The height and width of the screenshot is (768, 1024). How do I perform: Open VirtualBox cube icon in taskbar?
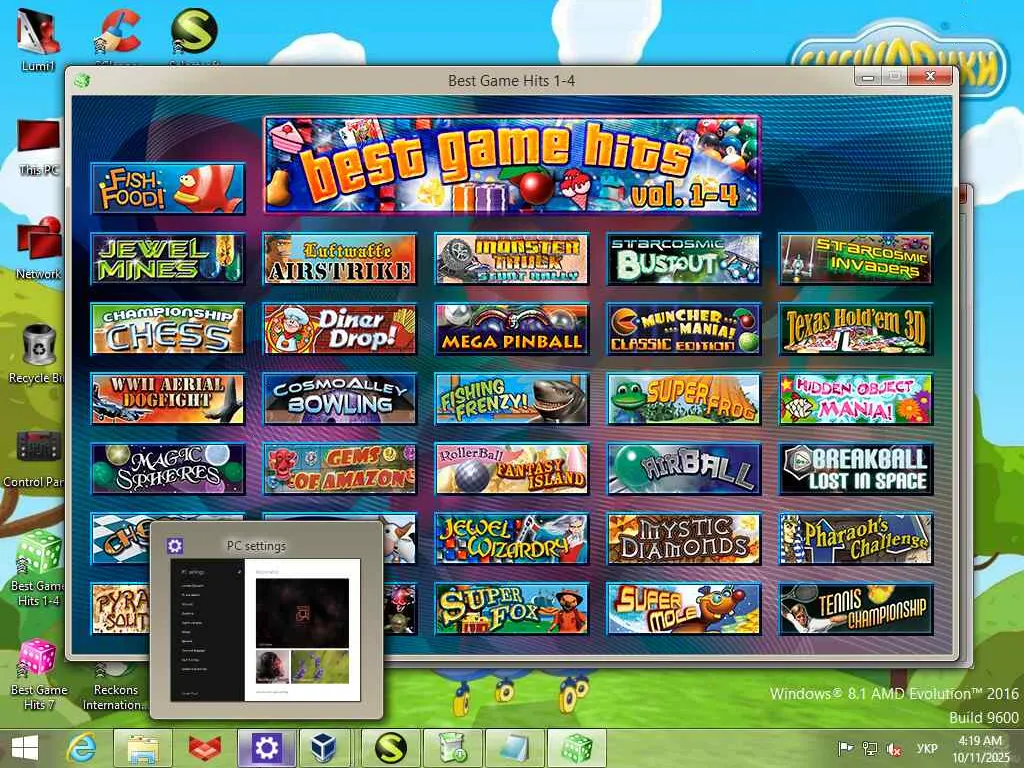325,748
